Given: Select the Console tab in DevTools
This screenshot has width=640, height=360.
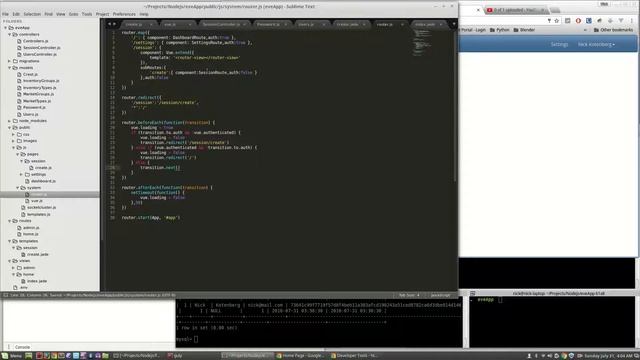Looking at the screenshot, I should (22, 347).
